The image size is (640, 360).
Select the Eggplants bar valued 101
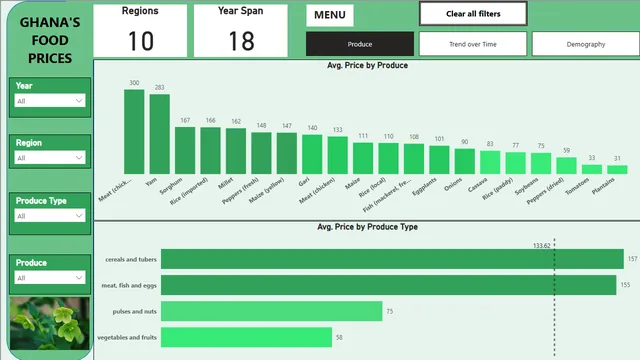click(x=439, y=160)
